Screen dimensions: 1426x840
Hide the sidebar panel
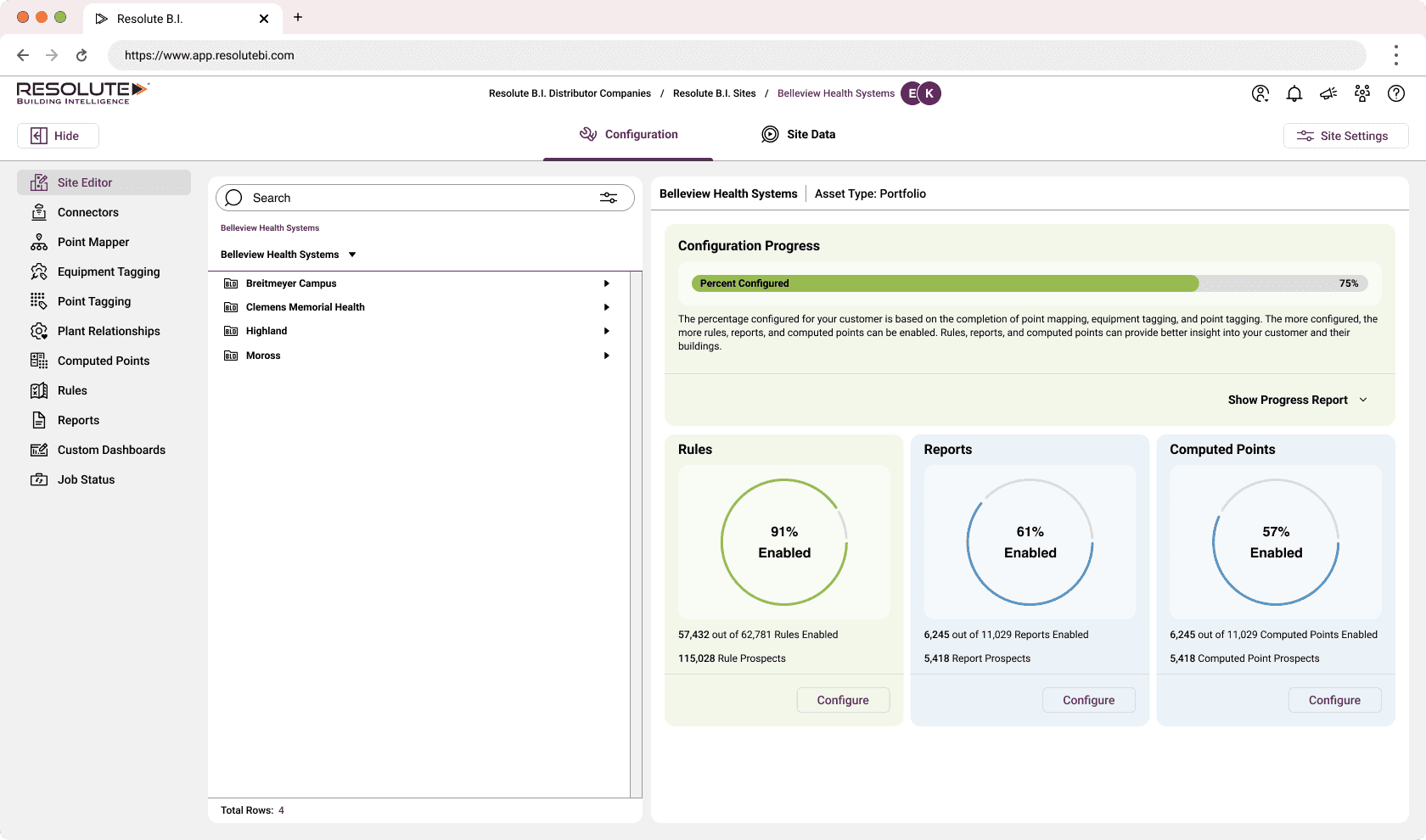tap(58, 136)
